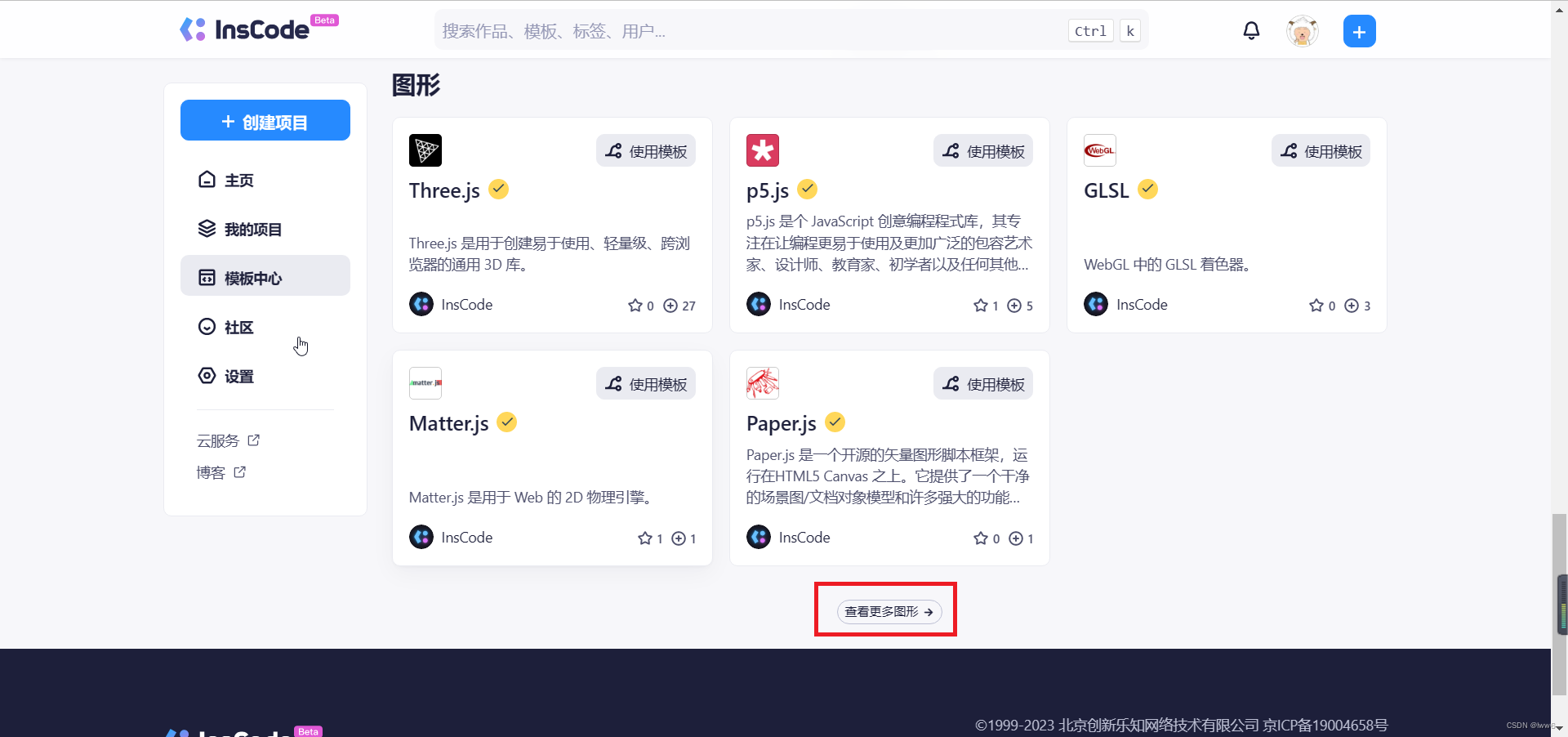Click the Matter.js 2D 物理引擎 description
This screenshot has width=1568, height=737.
532,498
